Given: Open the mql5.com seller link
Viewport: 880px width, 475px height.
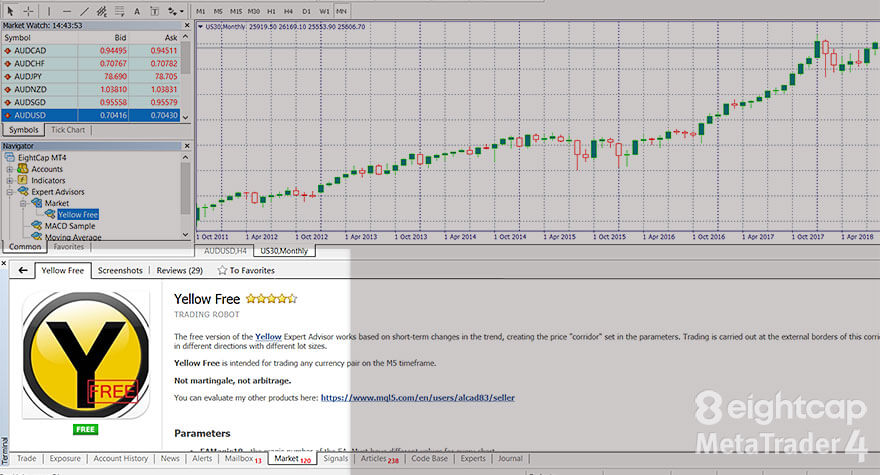Looking at the screenshot, I should 418,398.
